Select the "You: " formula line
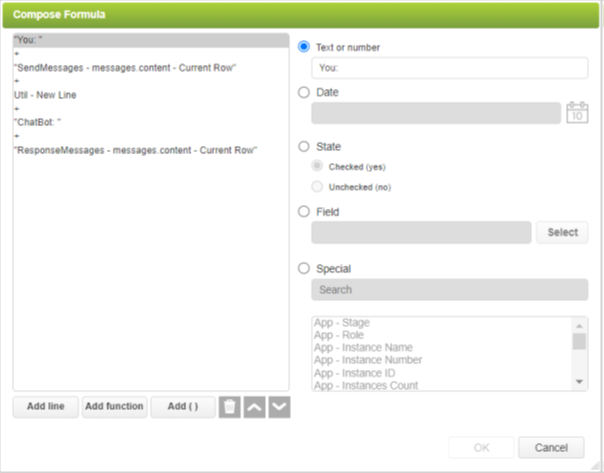Viewport: 604px width, 473px height. point(151,40)
